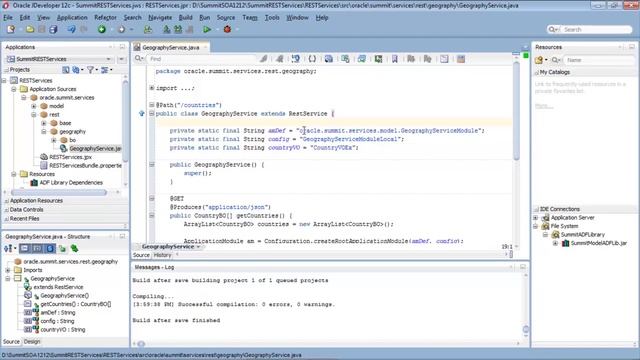Switch to Design tab in Structure panel

32,342
